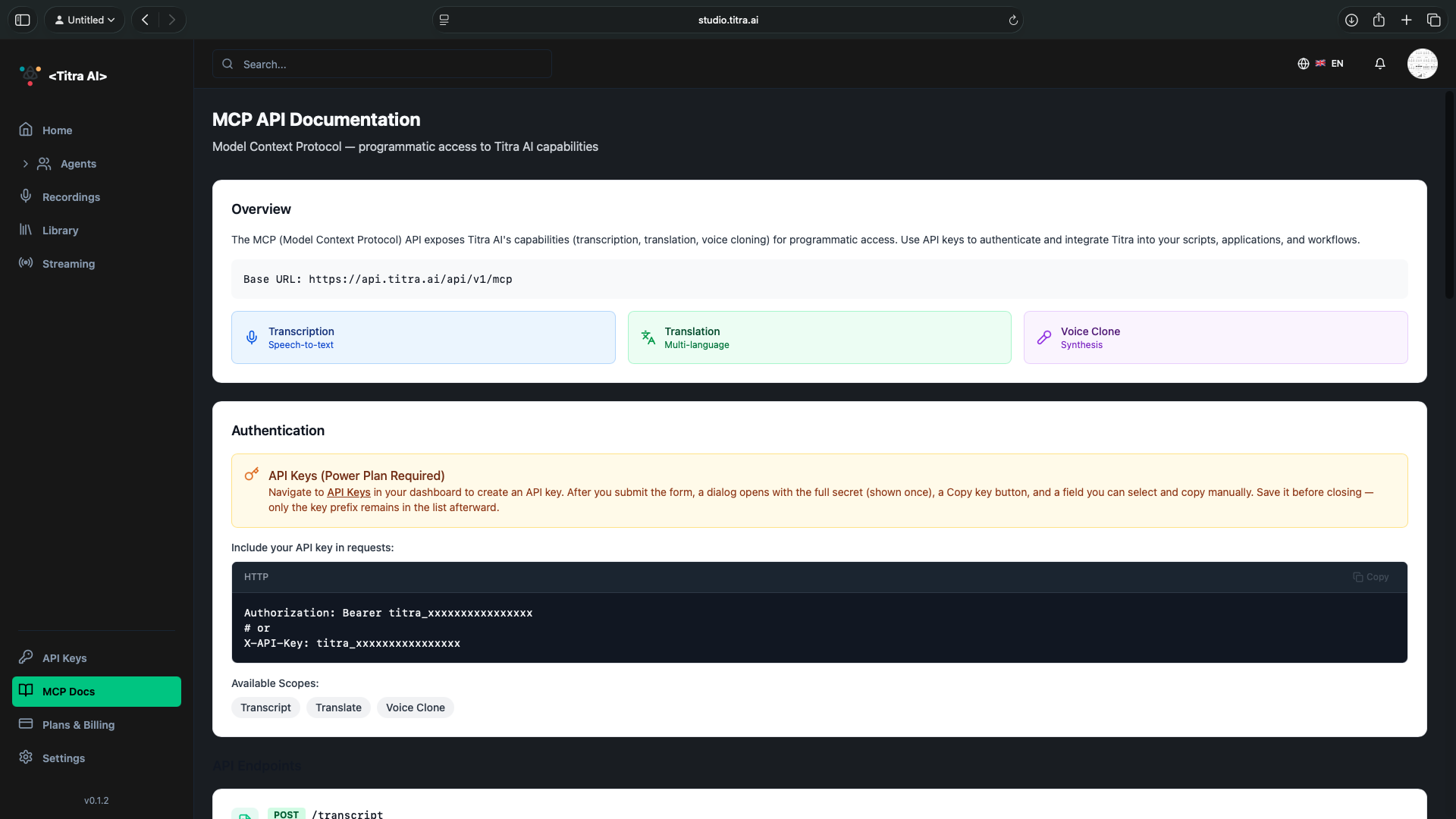This screenshot has height=819, width=1456.
Task: Select the Translation card
Action: click(820, 337)
